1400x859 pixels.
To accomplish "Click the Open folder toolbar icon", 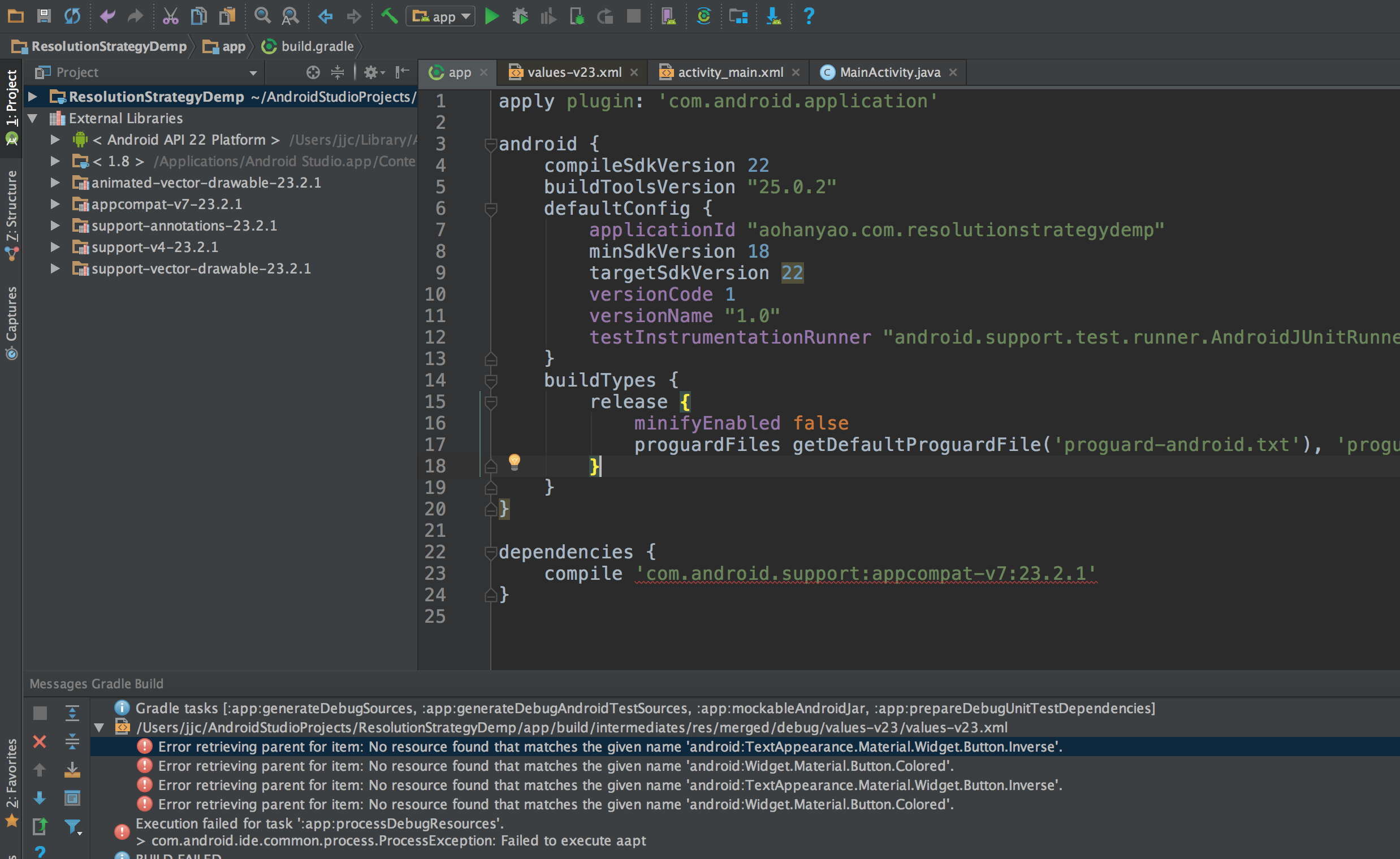I will 15,16.
